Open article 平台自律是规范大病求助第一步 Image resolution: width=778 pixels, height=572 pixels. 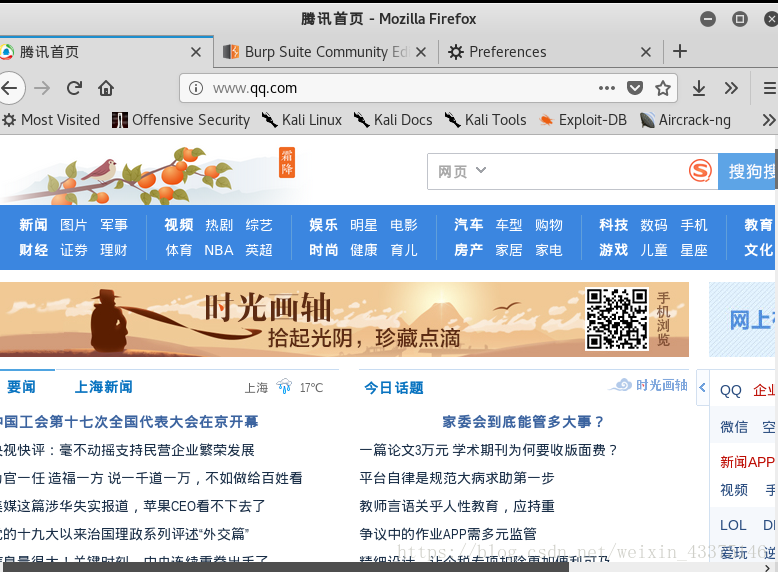click(456, 478)
